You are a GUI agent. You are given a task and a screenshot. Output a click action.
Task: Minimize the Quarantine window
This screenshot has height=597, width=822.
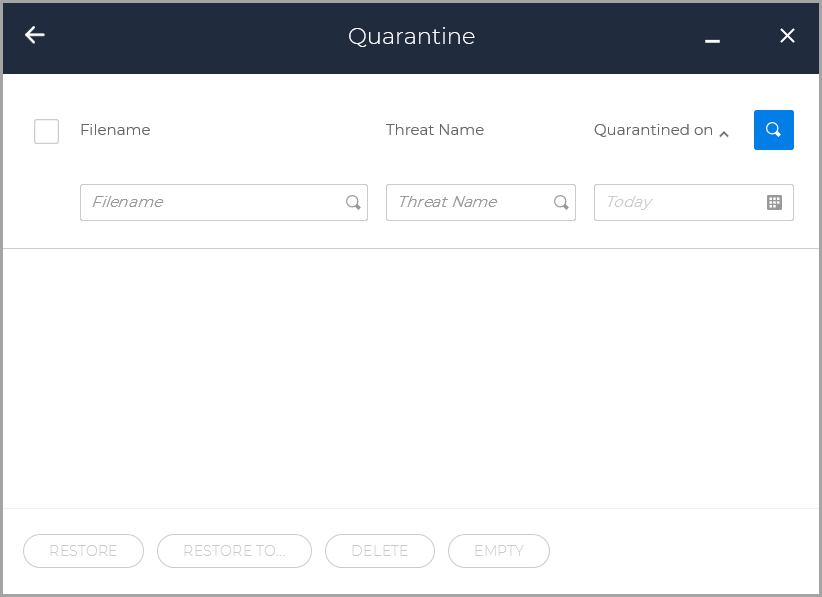[x=712, y=36]
